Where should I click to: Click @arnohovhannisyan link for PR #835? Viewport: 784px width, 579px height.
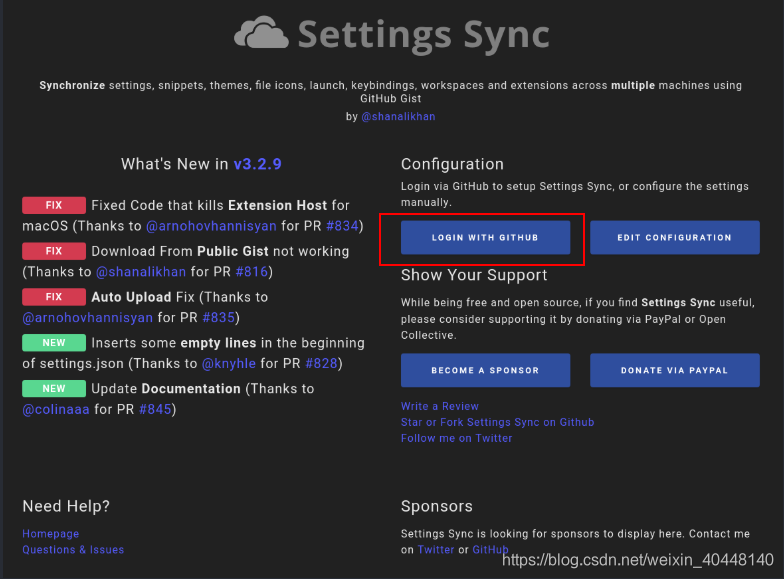tap(88, 318)
